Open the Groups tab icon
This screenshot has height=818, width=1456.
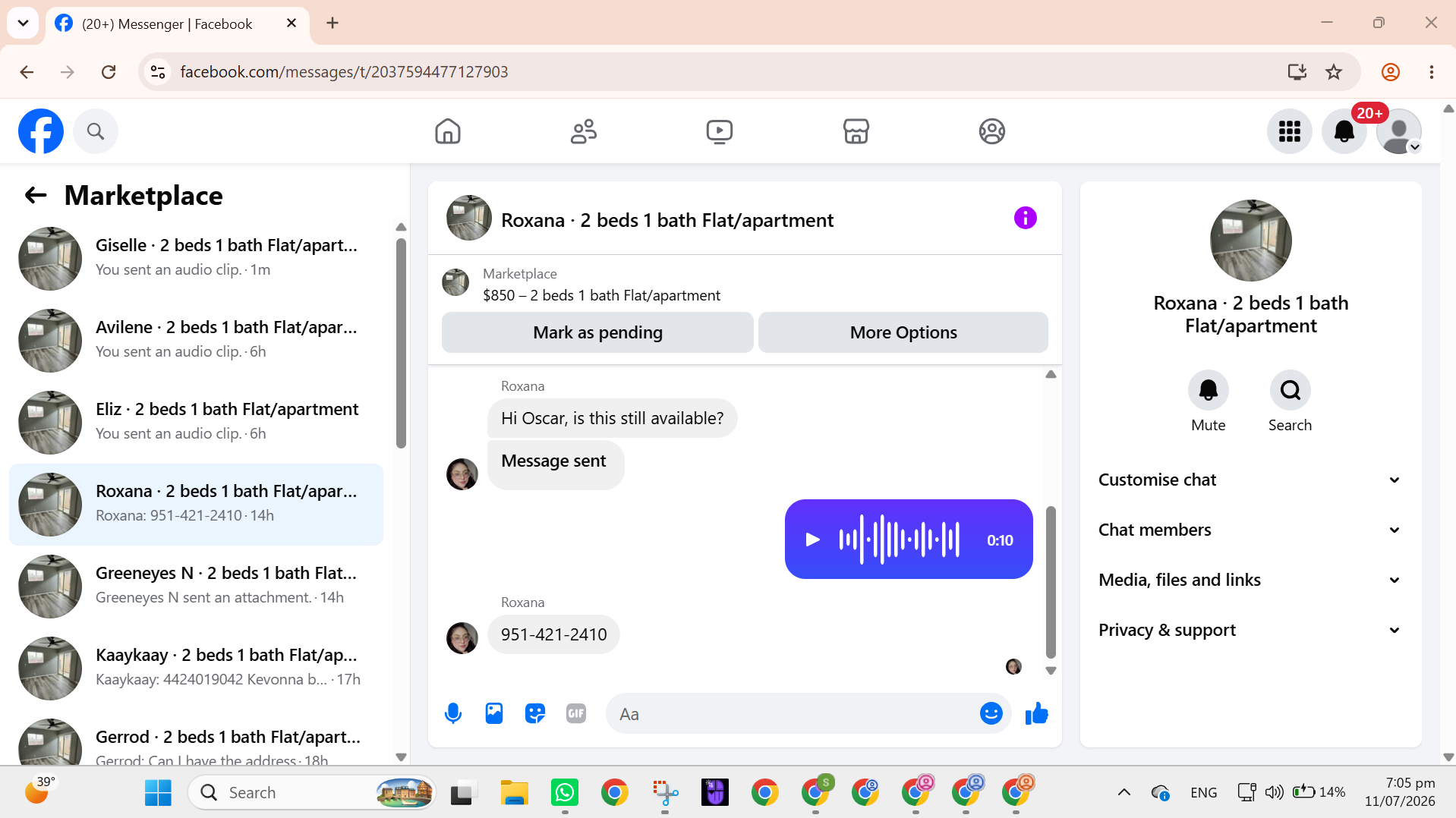991,131
